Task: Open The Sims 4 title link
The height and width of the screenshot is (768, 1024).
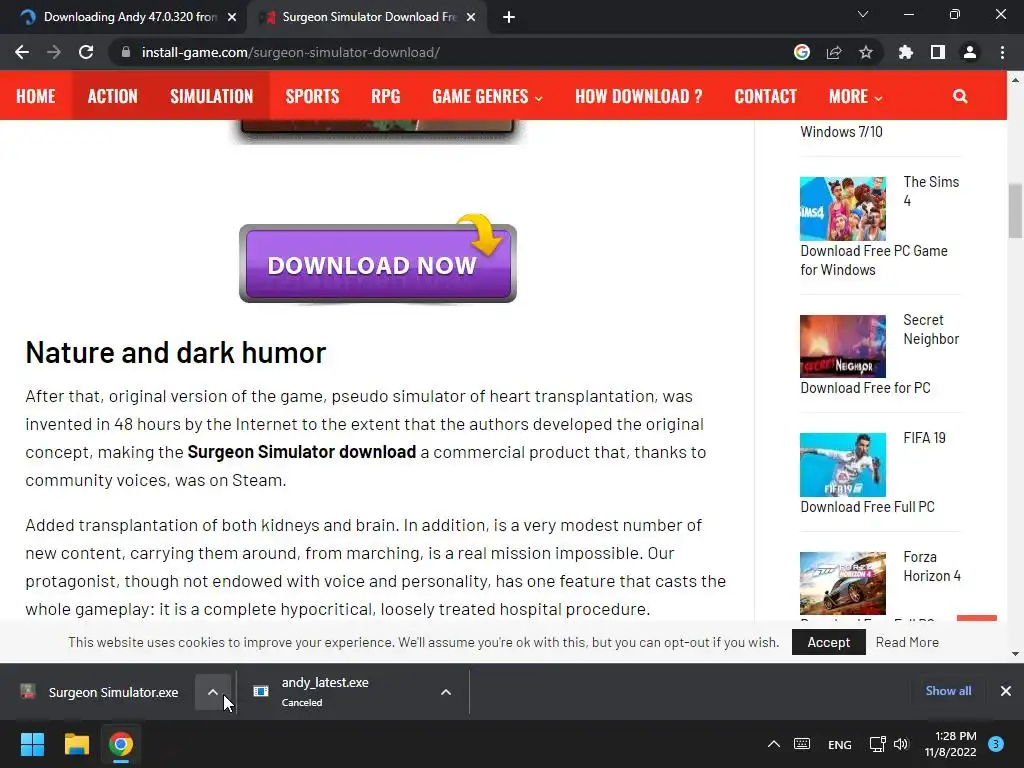Action: tap(931, 191)
